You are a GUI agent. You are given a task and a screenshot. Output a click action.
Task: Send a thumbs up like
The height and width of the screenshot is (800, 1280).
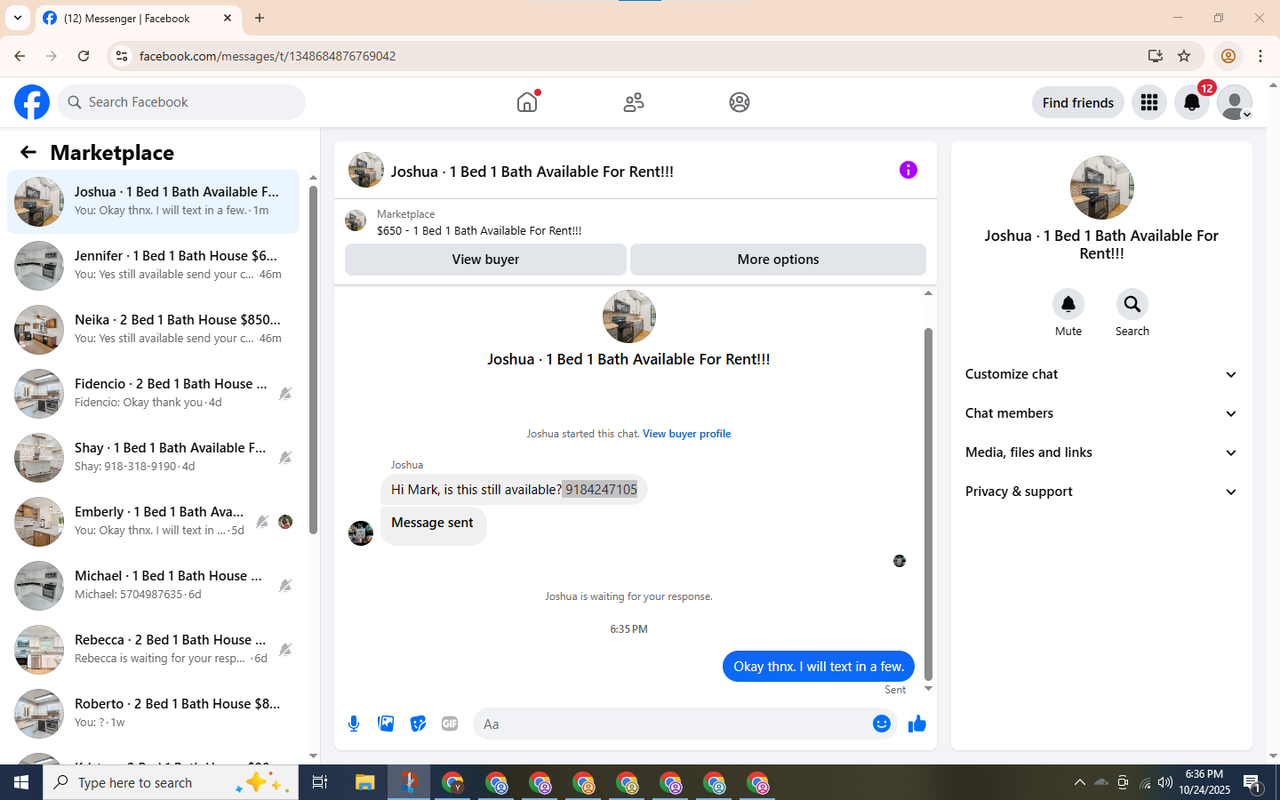point(916,723)
